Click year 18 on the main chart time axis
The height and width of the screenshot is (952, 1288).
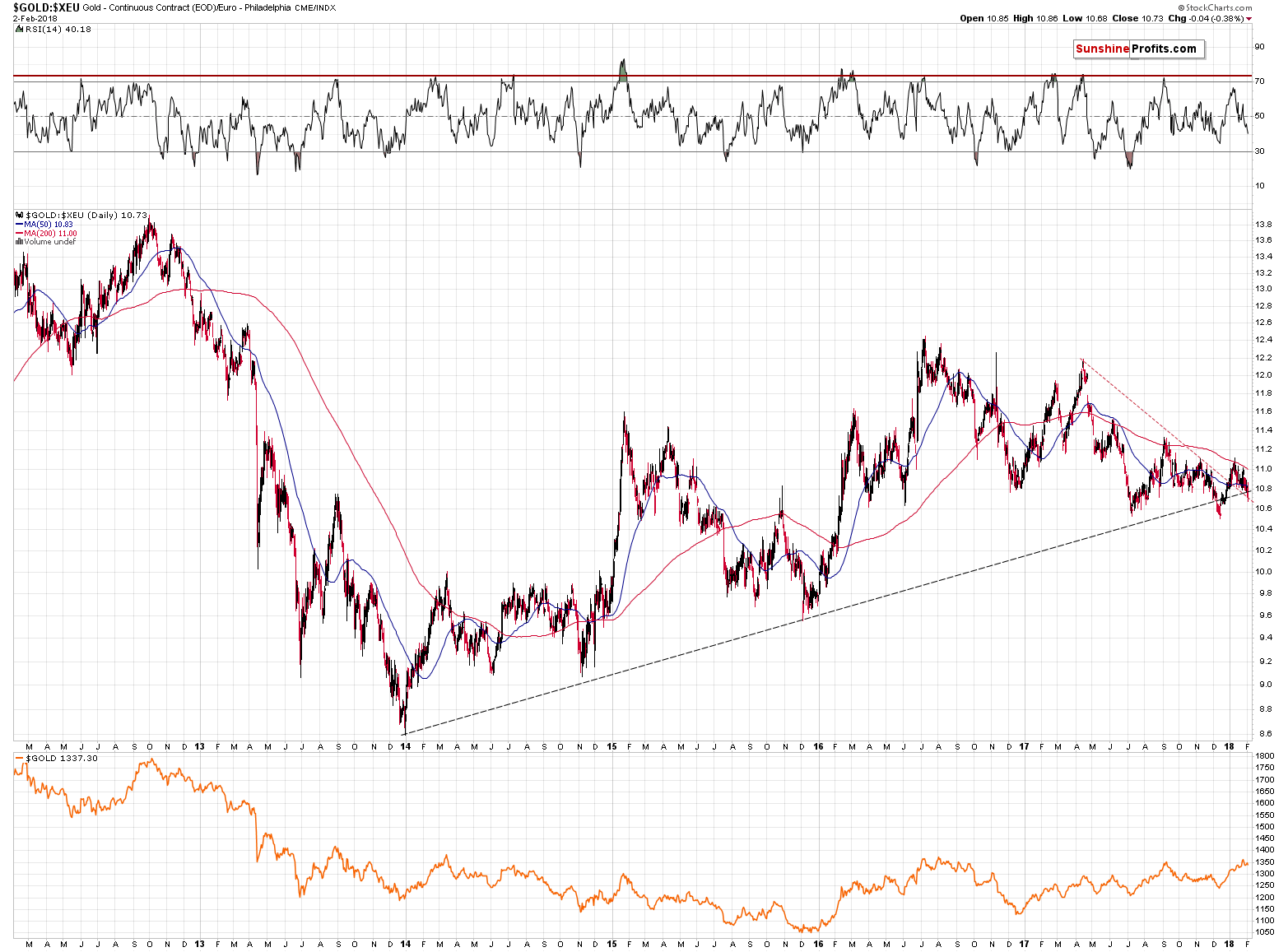[x=1229, y=747]
